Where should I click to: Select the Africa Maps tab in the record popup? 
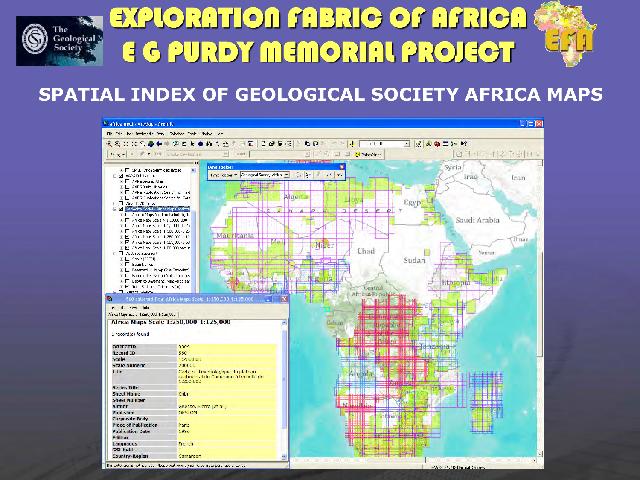(x=138, y=314)
